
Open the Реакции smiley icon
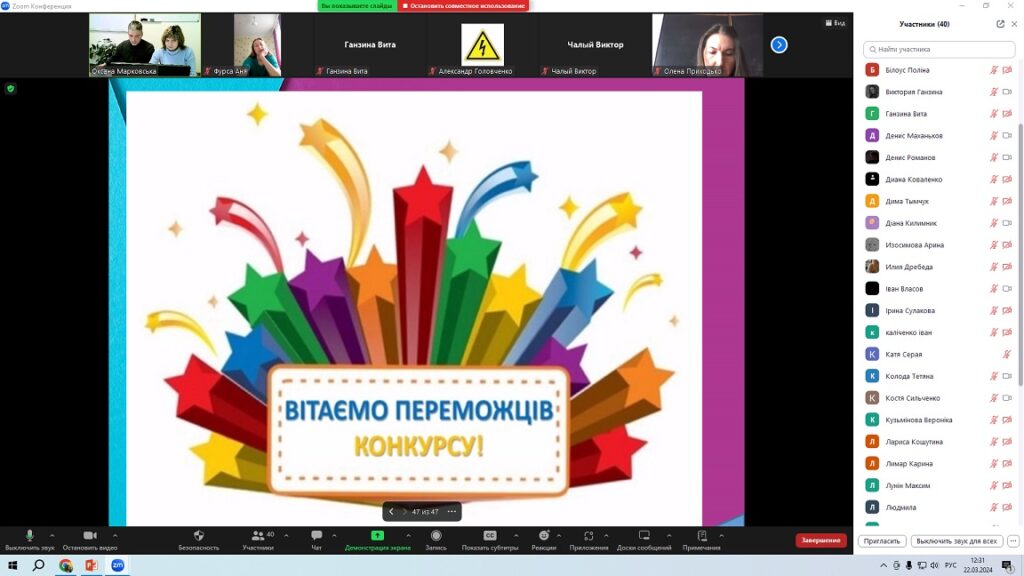click(x=543, y=536)
